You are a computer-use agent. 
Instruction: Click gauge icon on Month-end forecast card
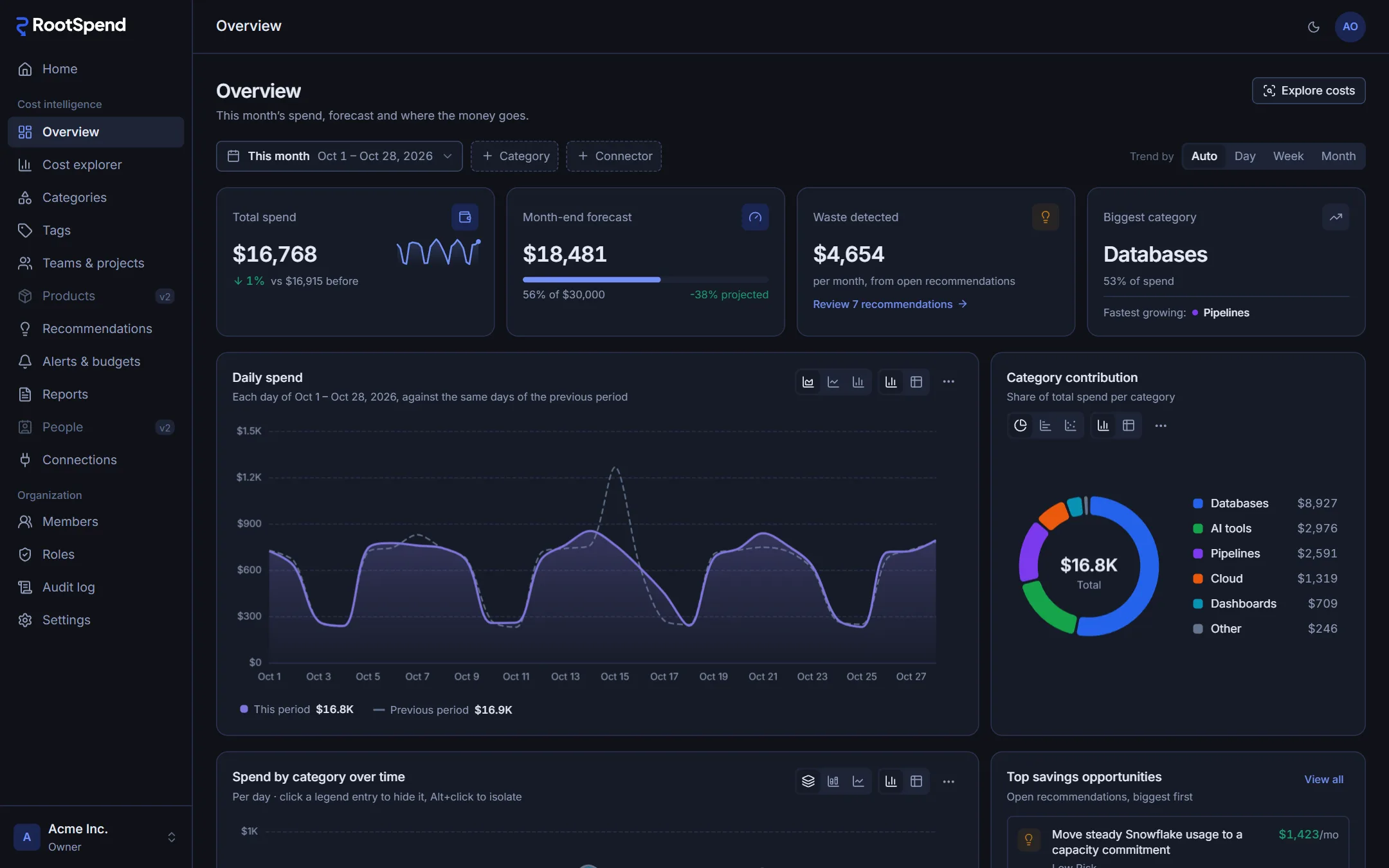point(756,217)
